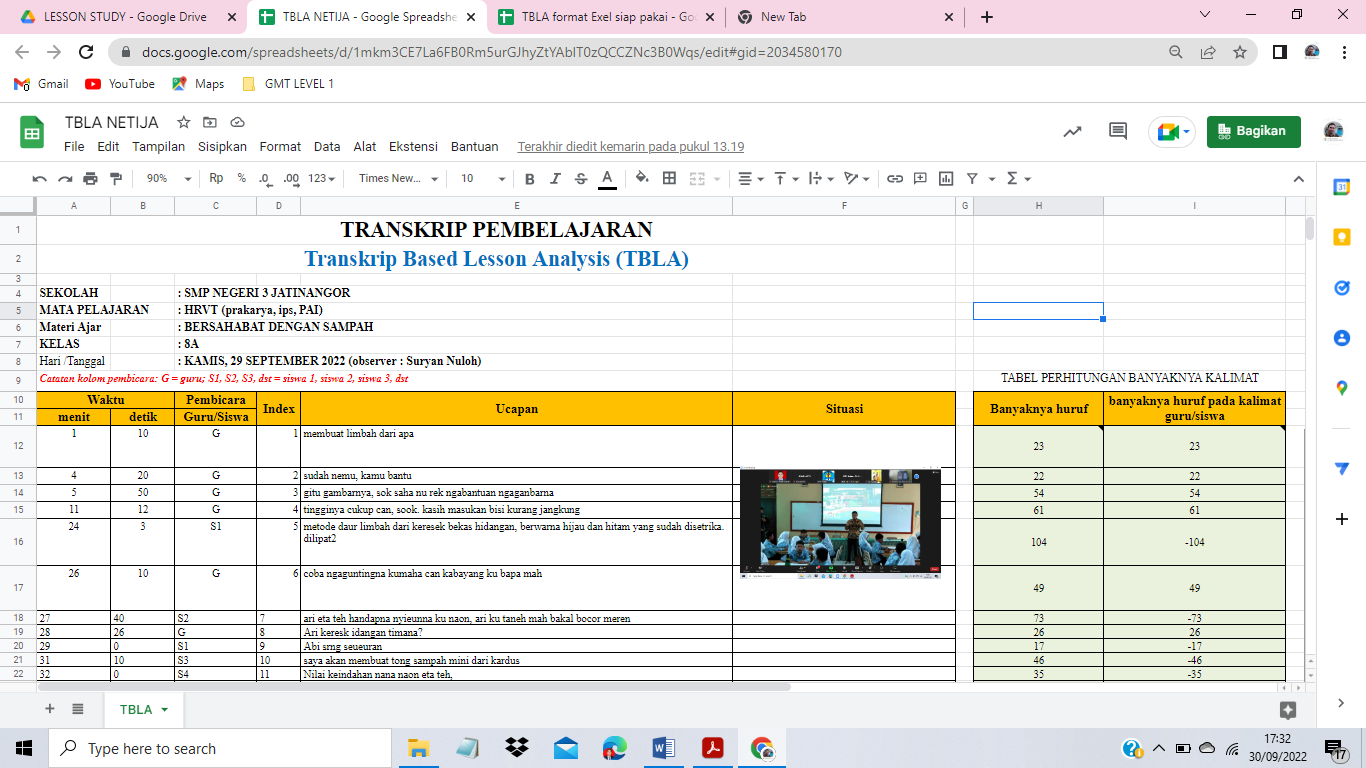Image resolution: width=1366 pixels, height=768 pixels.
Task: Open the Sisipkan menu
Action: point(222,146)
